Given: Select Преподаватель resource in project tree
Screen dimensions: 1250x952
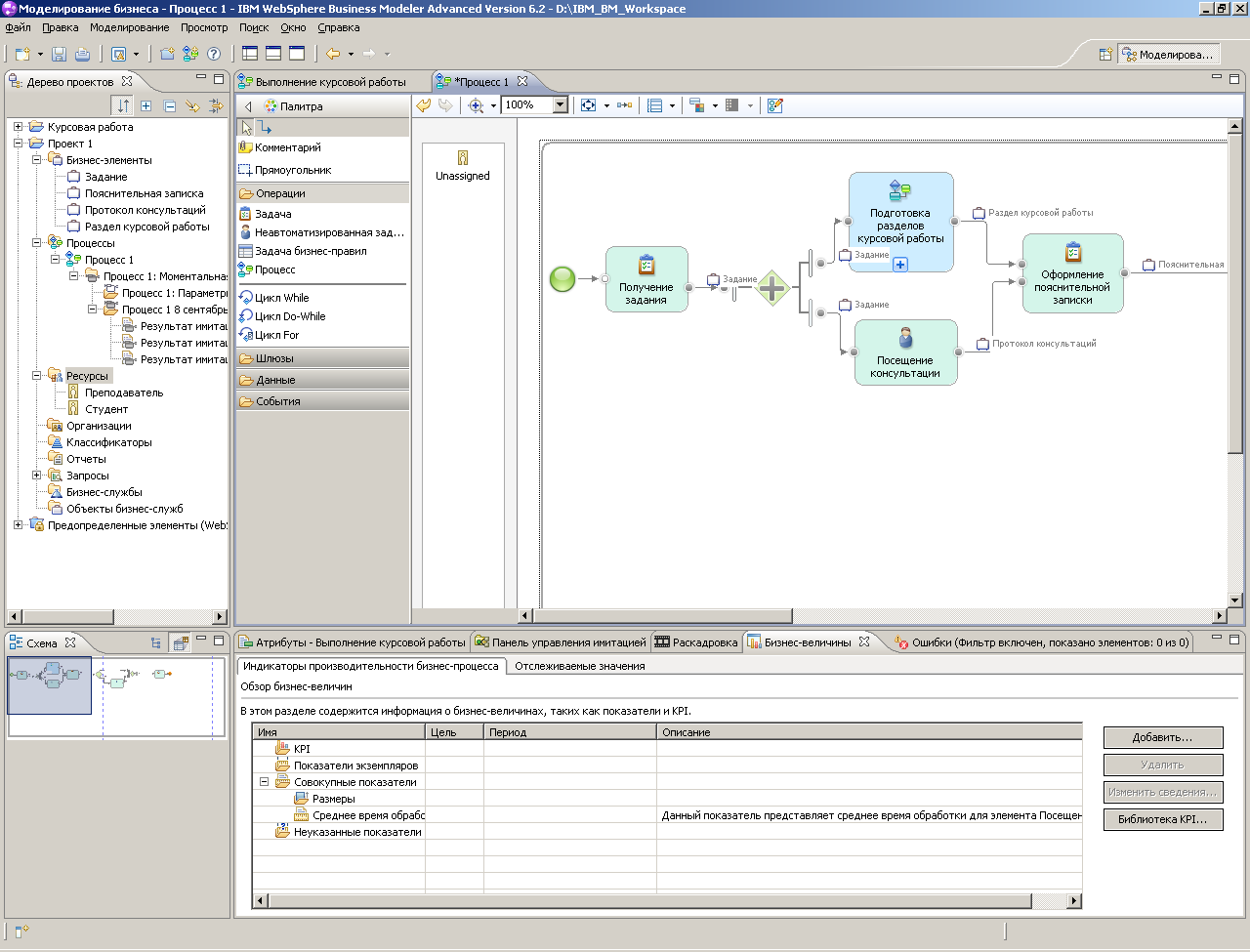Looking at the screenshot, I should pyautogui.click(x=123, y=393).
